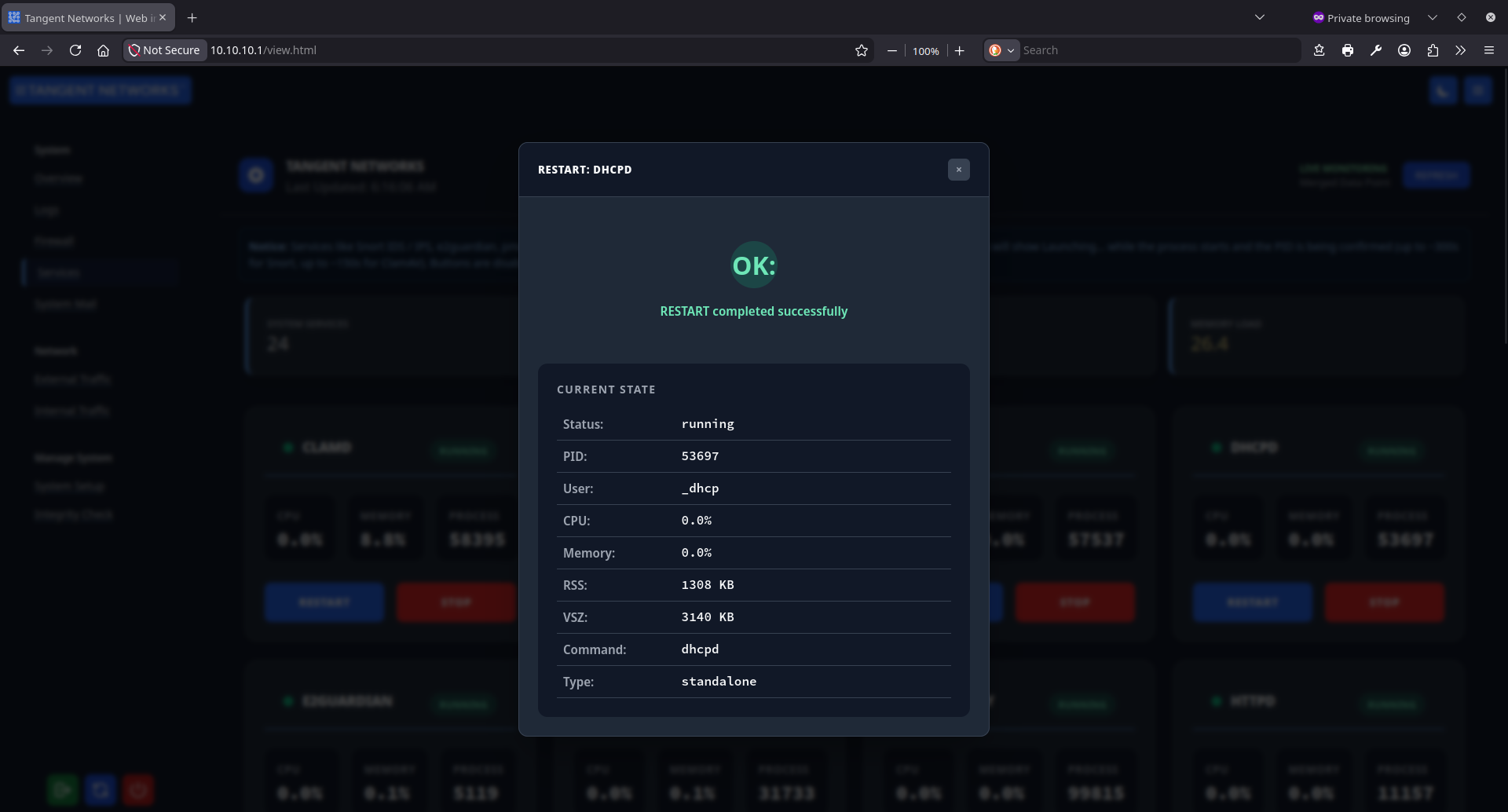The image size is (1508, 812).
Task: Click inside the browser Search field
Action: pos(1139,49)
